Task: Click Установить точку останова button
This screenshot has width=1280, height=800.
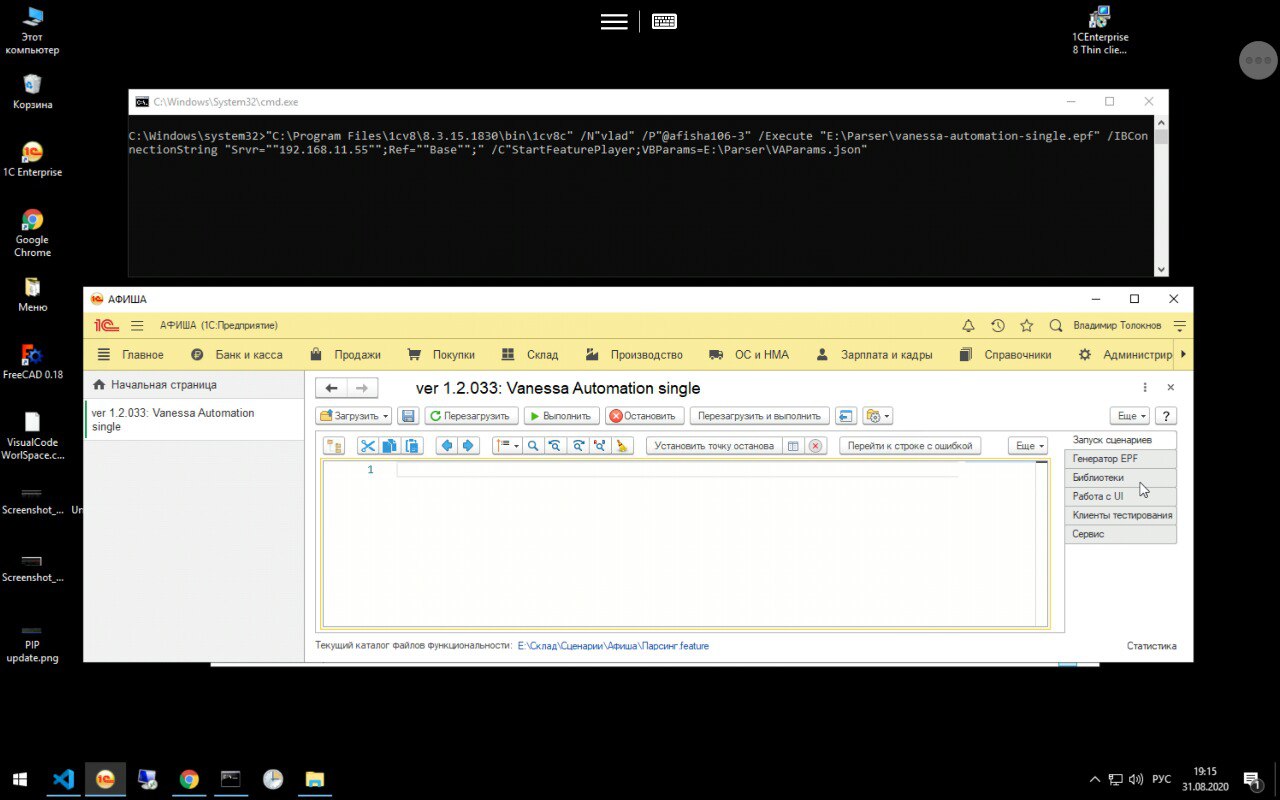Action: (714, 446)
